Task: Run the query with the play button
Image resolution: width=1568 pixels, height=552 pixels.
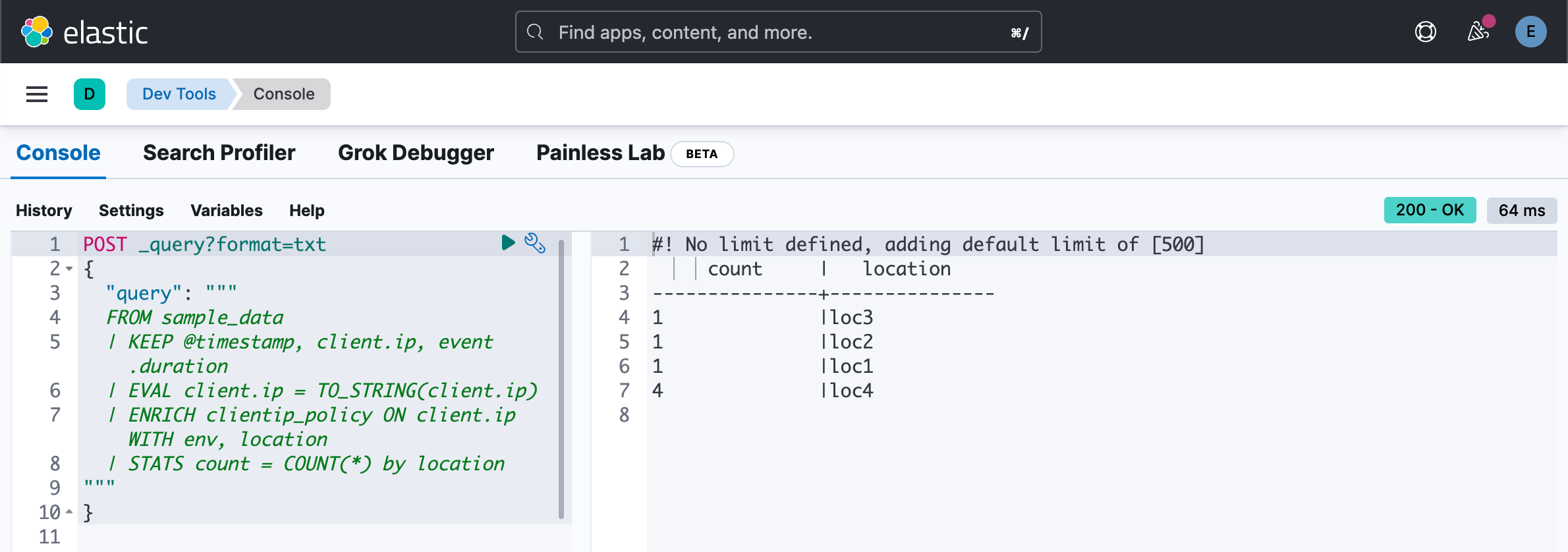Action: pyautogui.click(x=507, y=243)
